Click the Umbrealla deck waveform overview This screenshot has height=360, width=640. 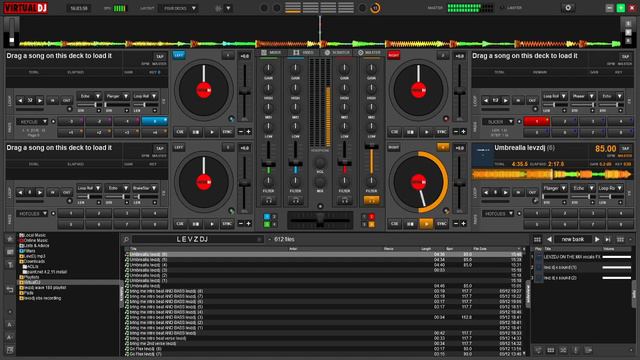pos(551,175)
